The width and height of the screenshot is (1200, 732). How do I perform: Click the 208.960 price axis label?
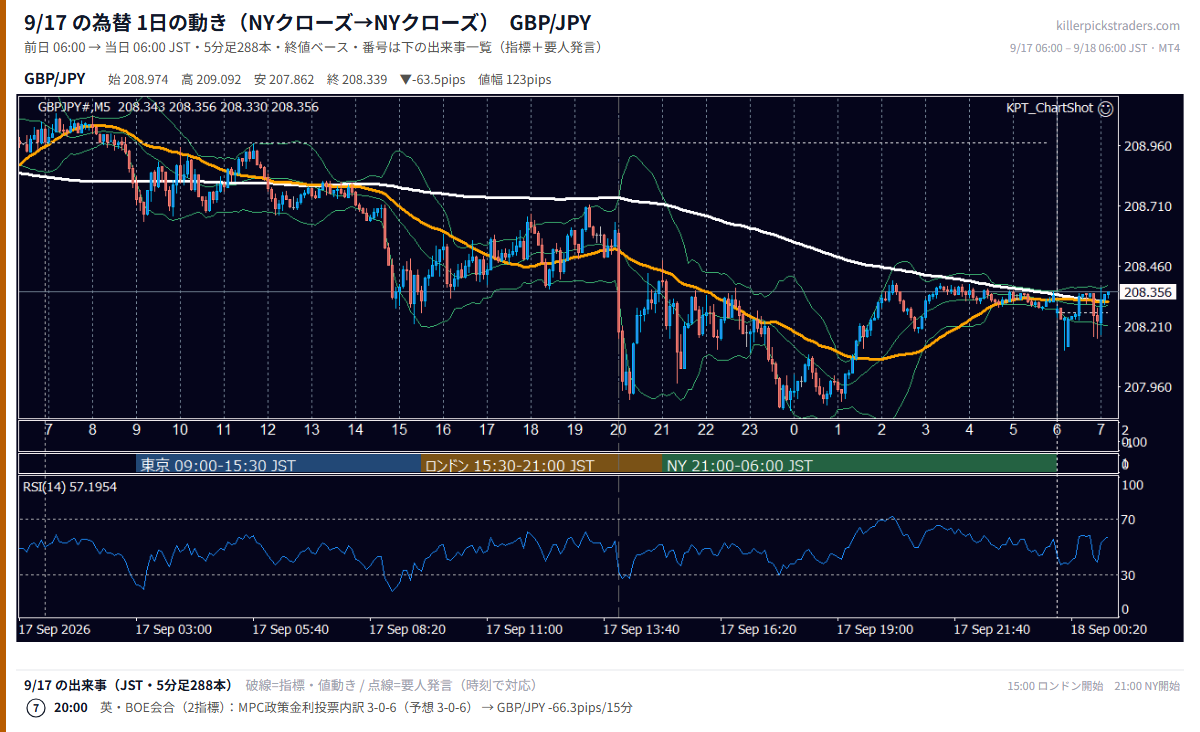[1148, 146]
